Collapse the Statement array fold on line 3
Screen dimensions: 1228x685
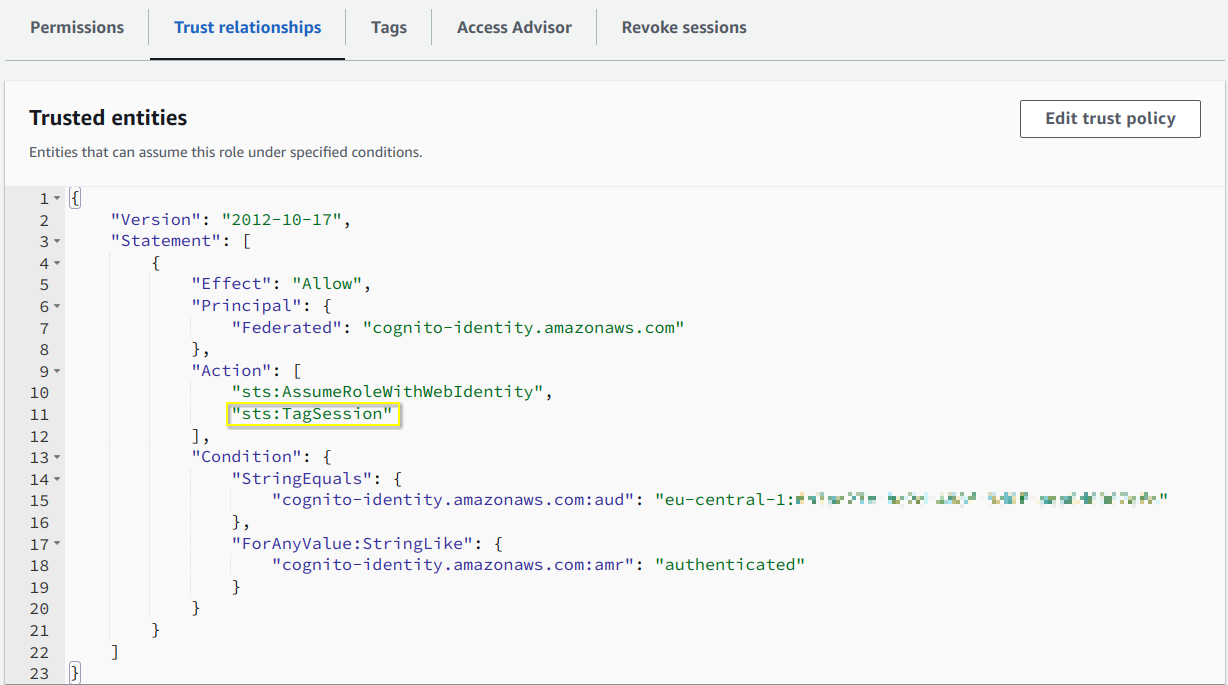tap(57, 242)
